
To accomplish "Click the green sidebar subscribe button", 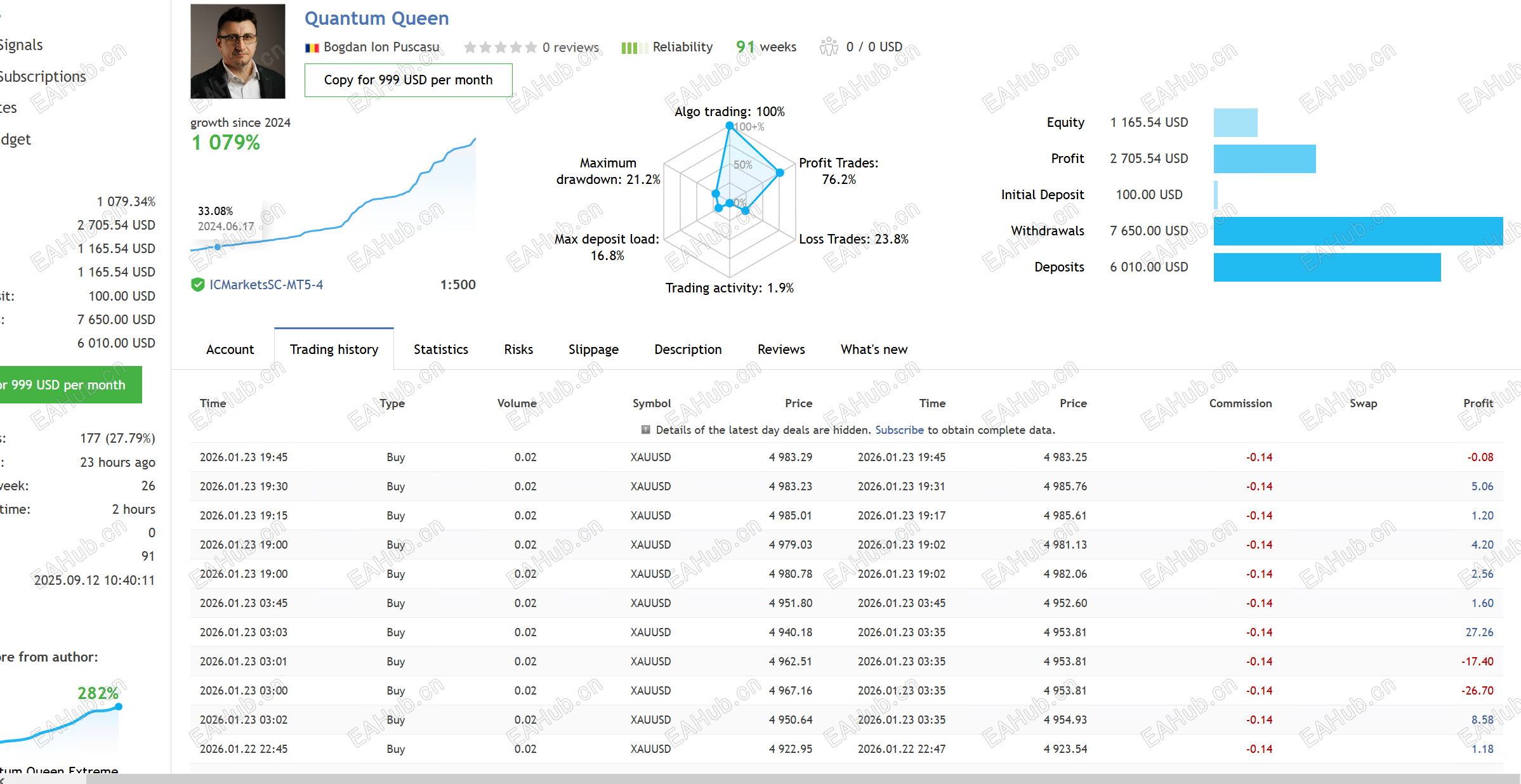I will pyautogui.click(x=70, y=385).
